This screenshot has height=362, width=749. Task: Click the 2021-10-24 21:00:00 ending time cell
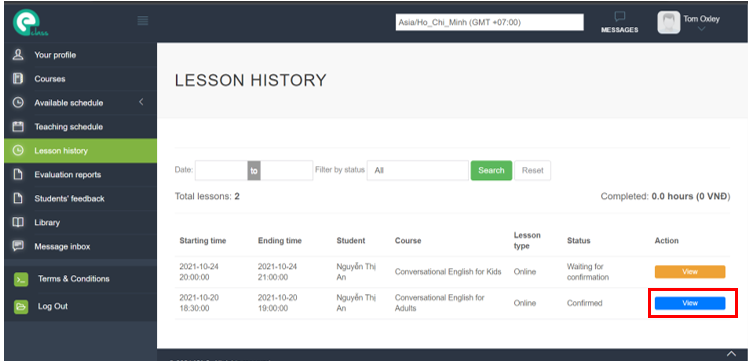(x=278, y=272)
